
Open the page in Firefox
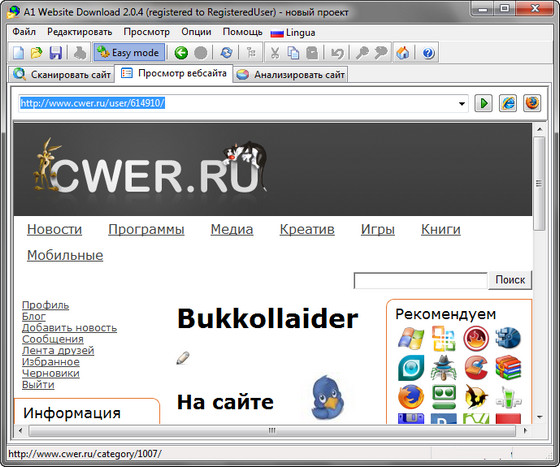[x=532, y=104]
